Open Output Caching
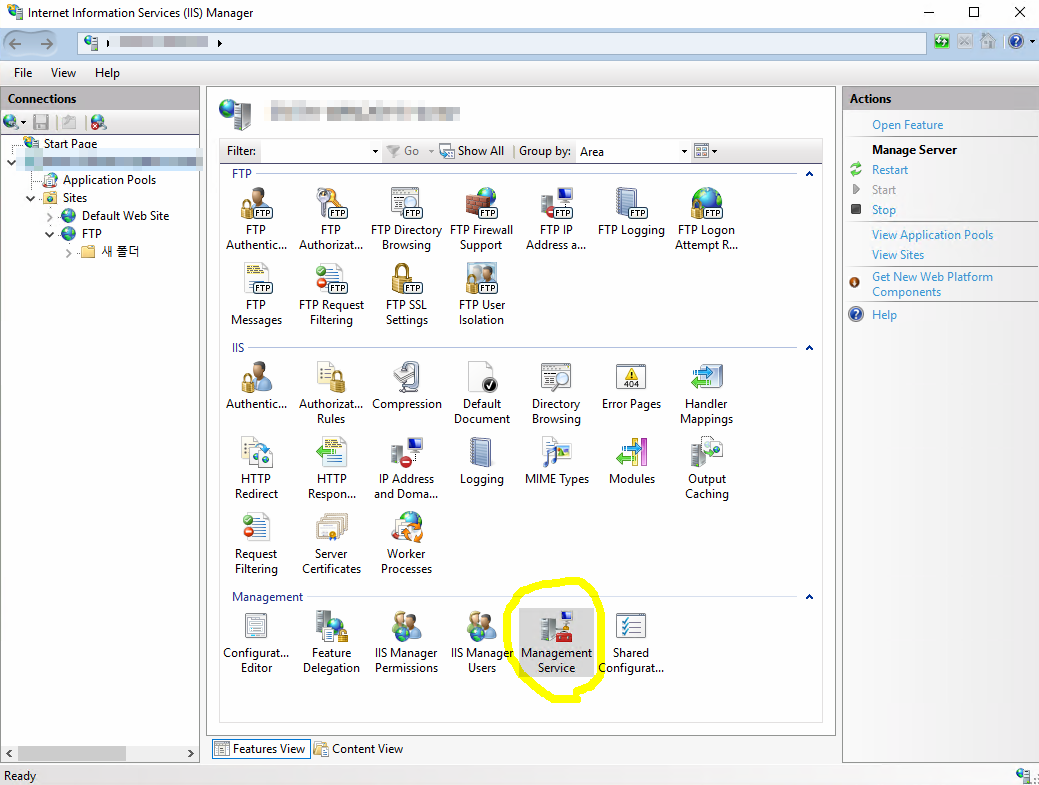The width and height of the screenshot is (1039, 785). 706,468
